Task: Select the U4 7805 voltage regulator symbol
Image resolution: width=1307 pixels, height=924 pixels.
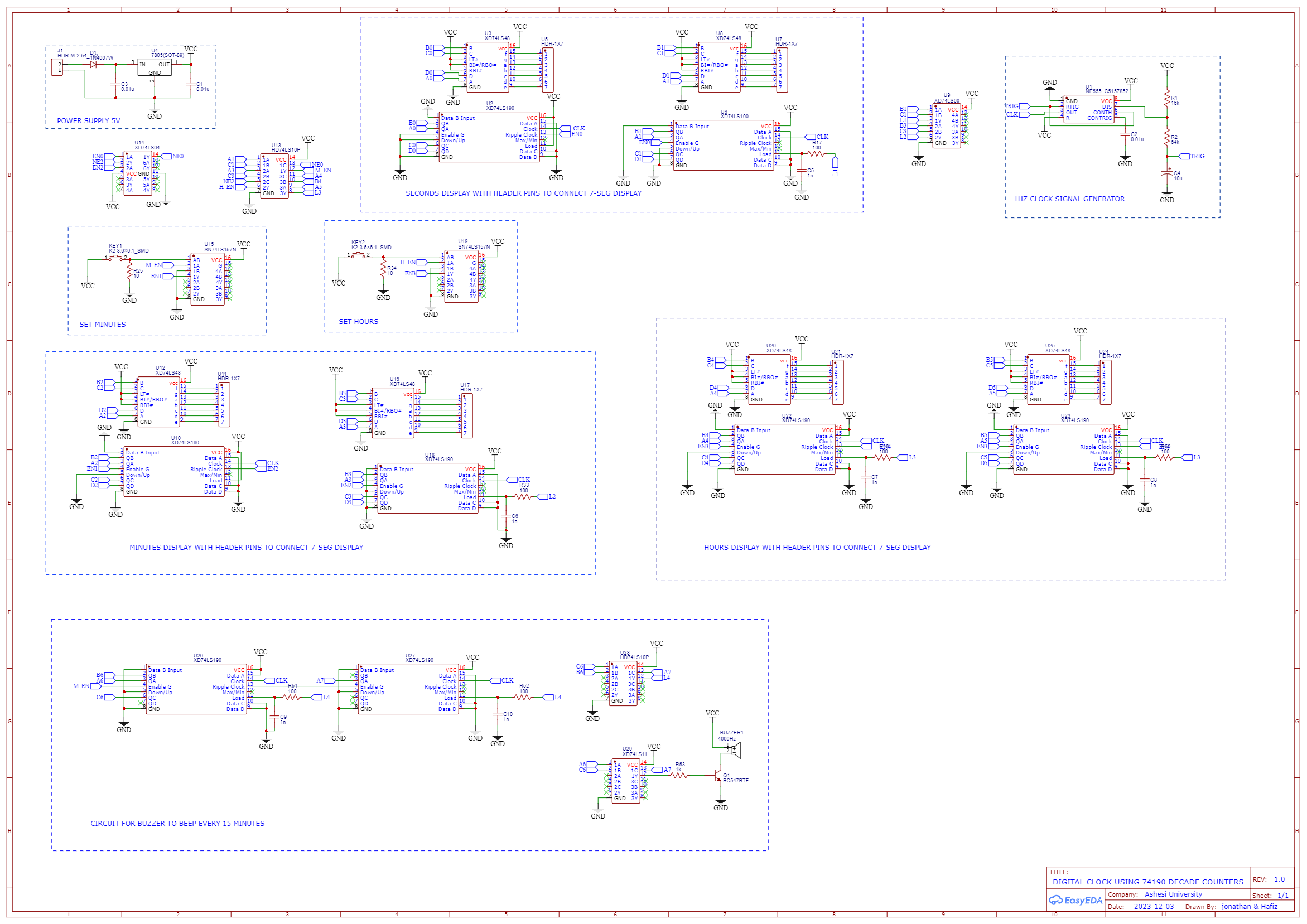Action: (x=155, y=67)
